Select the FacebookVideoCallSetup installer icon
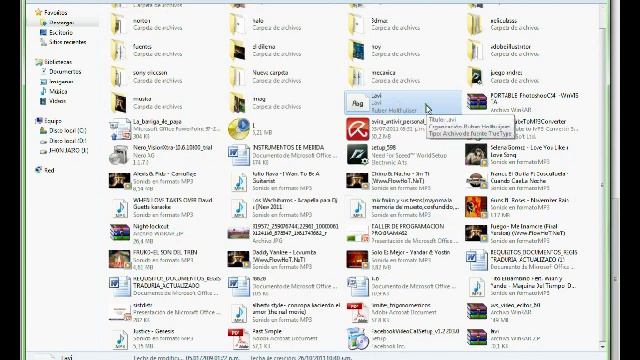This screenshot has width=640, height=360. pos(358,338)
